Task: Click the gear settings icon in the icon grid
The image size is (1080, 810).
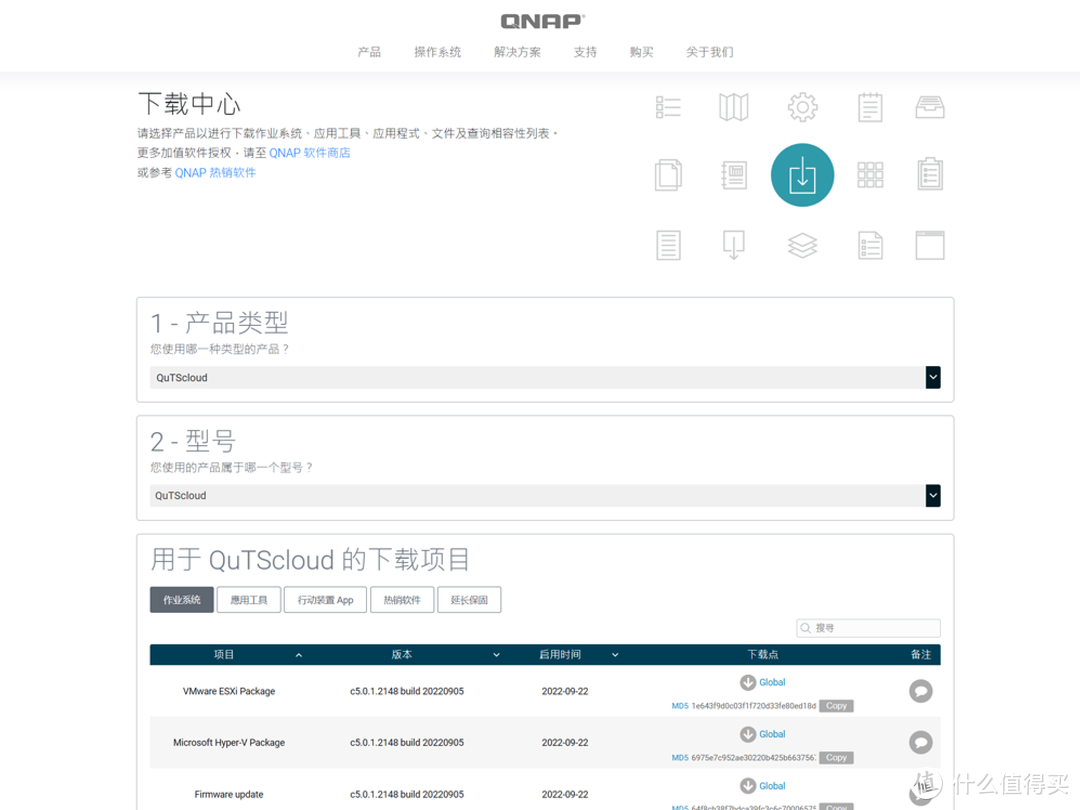Action: pyautogui.click(x=802, y=107)
